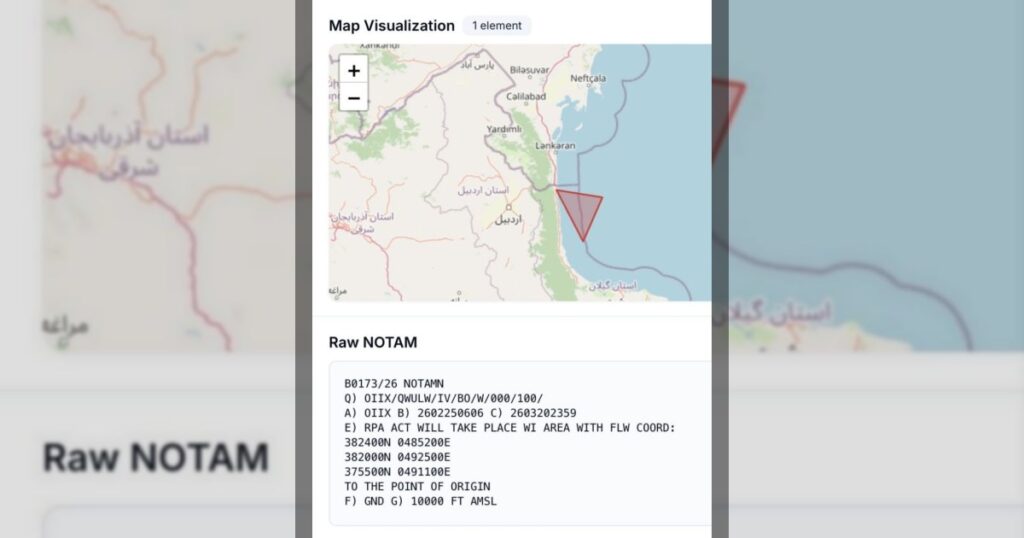Click the 382400N 0485200E coordinate line
This screenshot has width=1024, height=538.
[x=397, y=443]
